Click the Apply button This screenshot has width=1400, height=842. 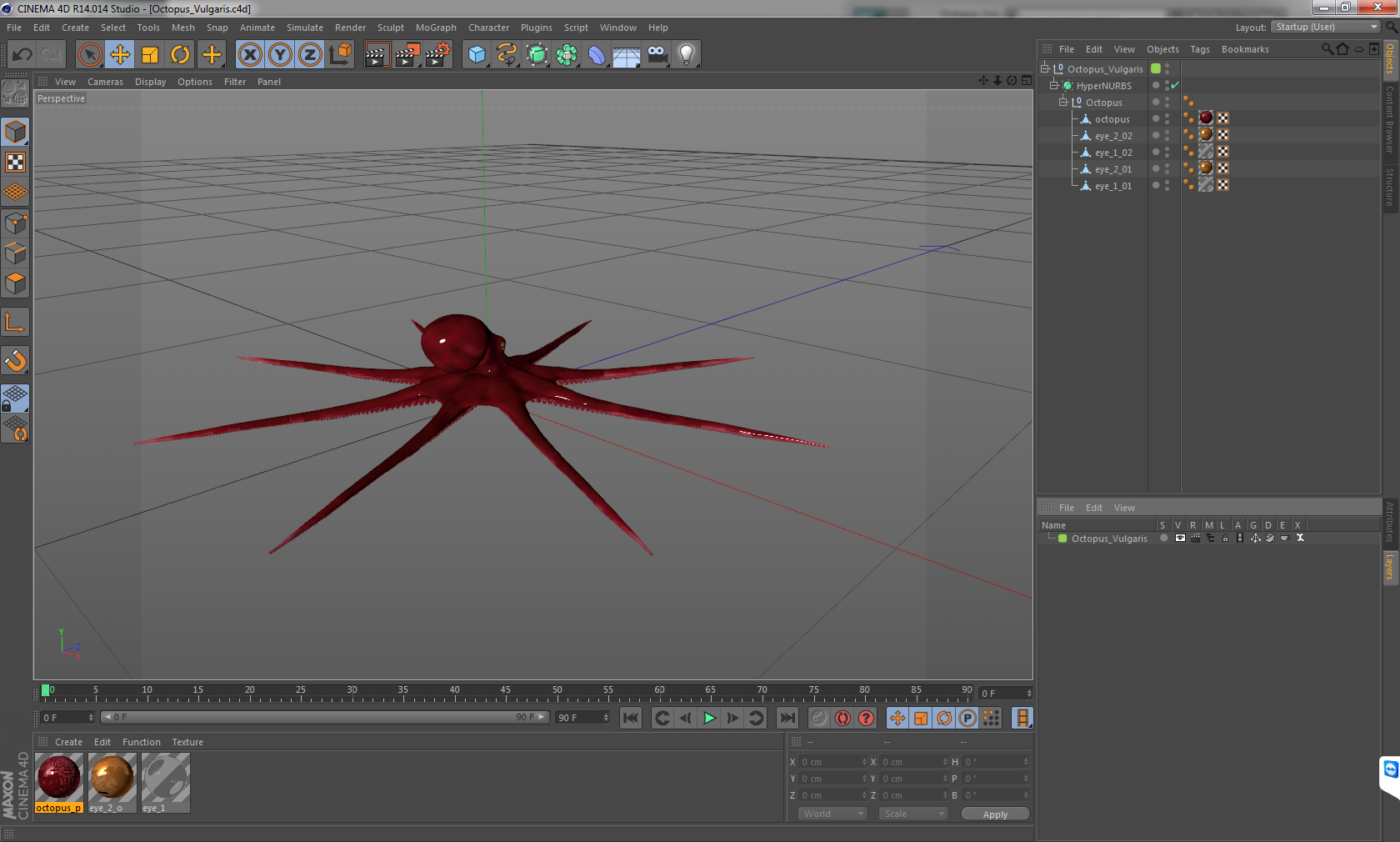(995, 814)
